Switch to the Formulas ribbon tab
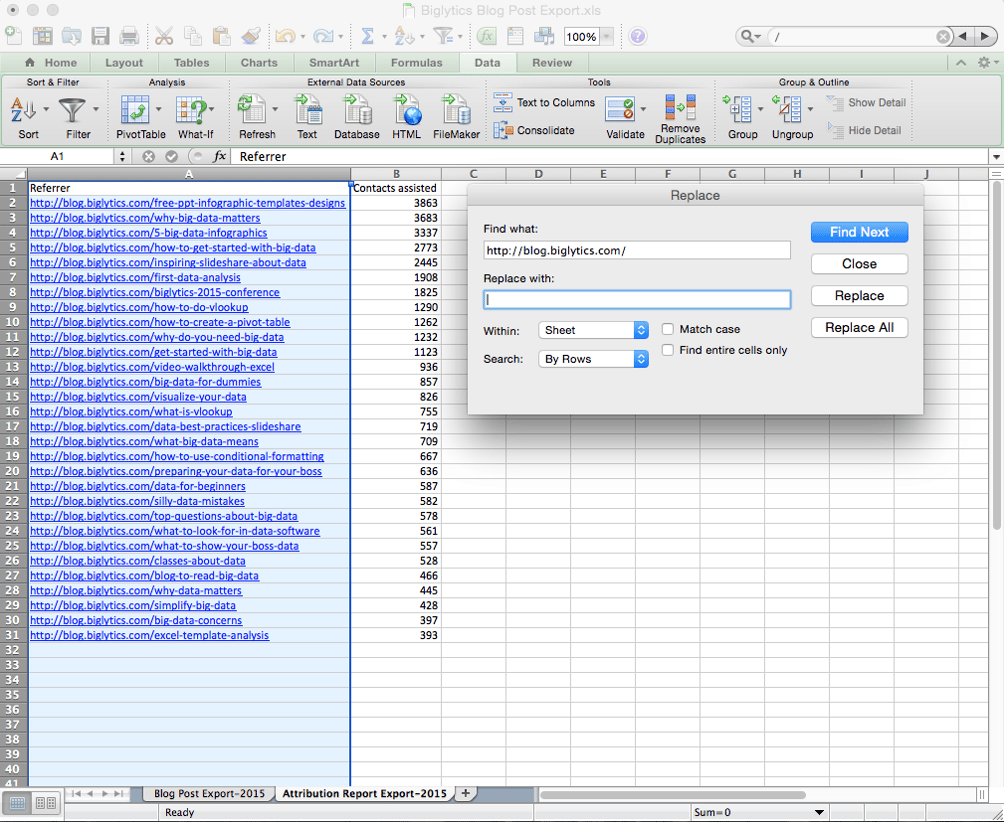This screenshot has height=822, width=1004. (x=416, y=62)
